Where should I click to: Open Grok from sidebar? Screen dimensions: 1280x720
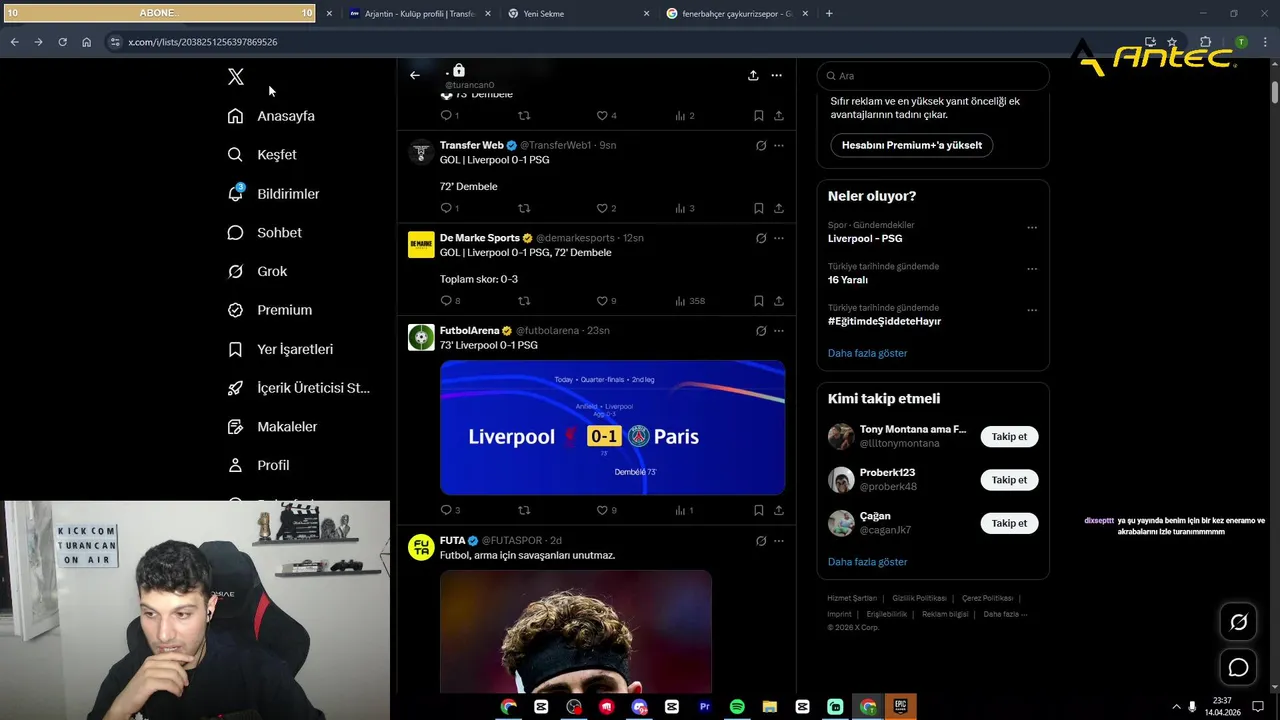(257, 271)
